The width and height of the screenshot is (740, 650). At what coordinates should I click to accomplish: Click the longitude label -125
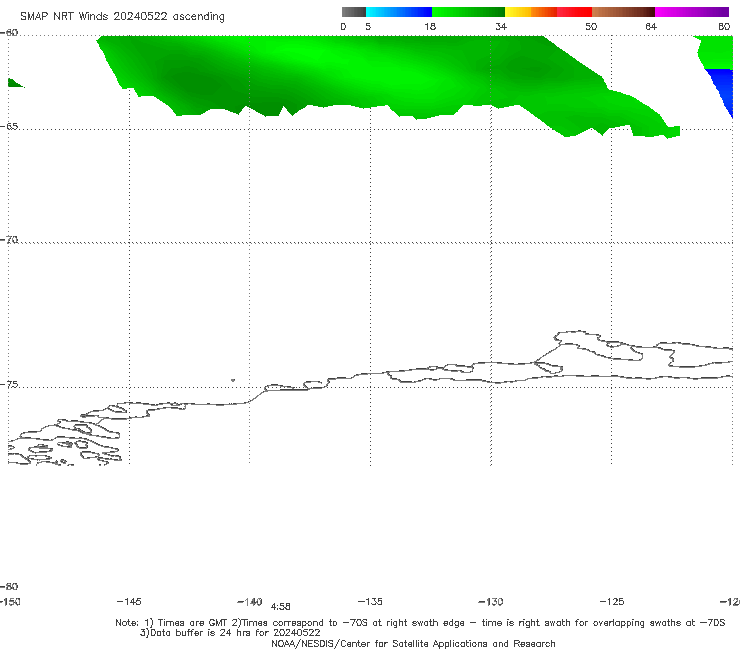tap(612, 601)
